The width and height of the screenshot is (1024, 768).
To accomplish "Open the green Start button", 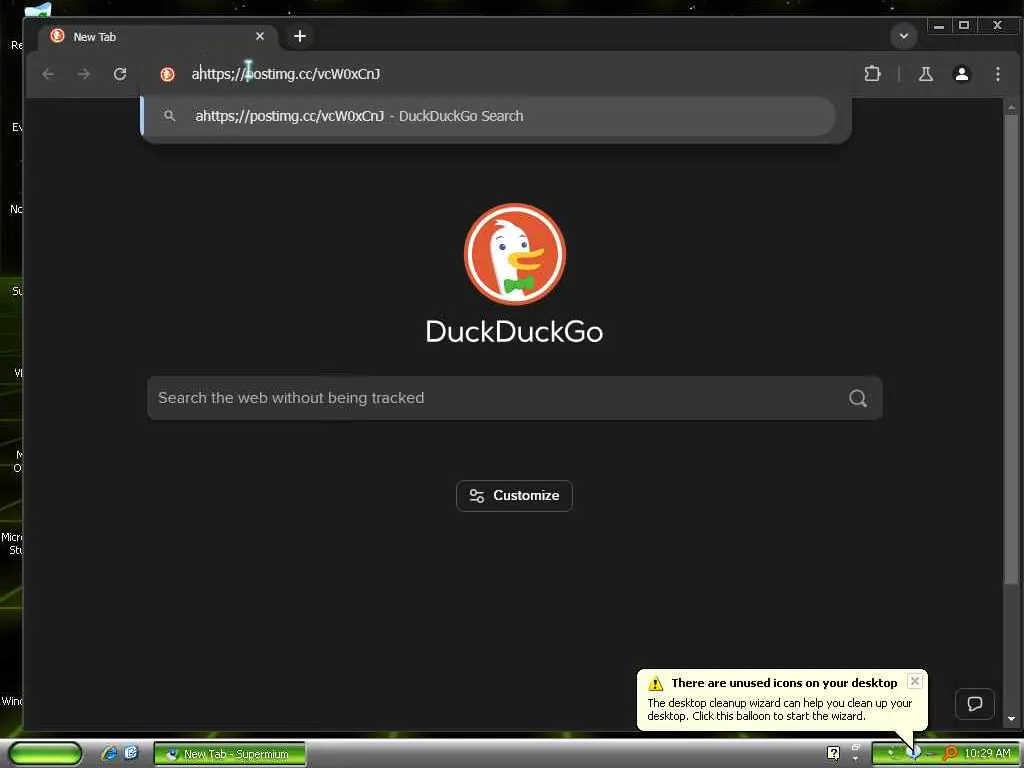I will [x=45, y=754].
